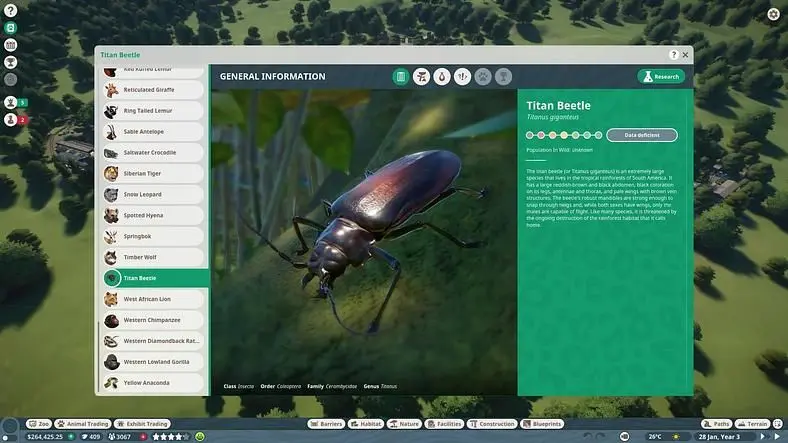This screenshot has width=788, height=443.
Task: Click the Research button
Action: (x=661, y=77)
